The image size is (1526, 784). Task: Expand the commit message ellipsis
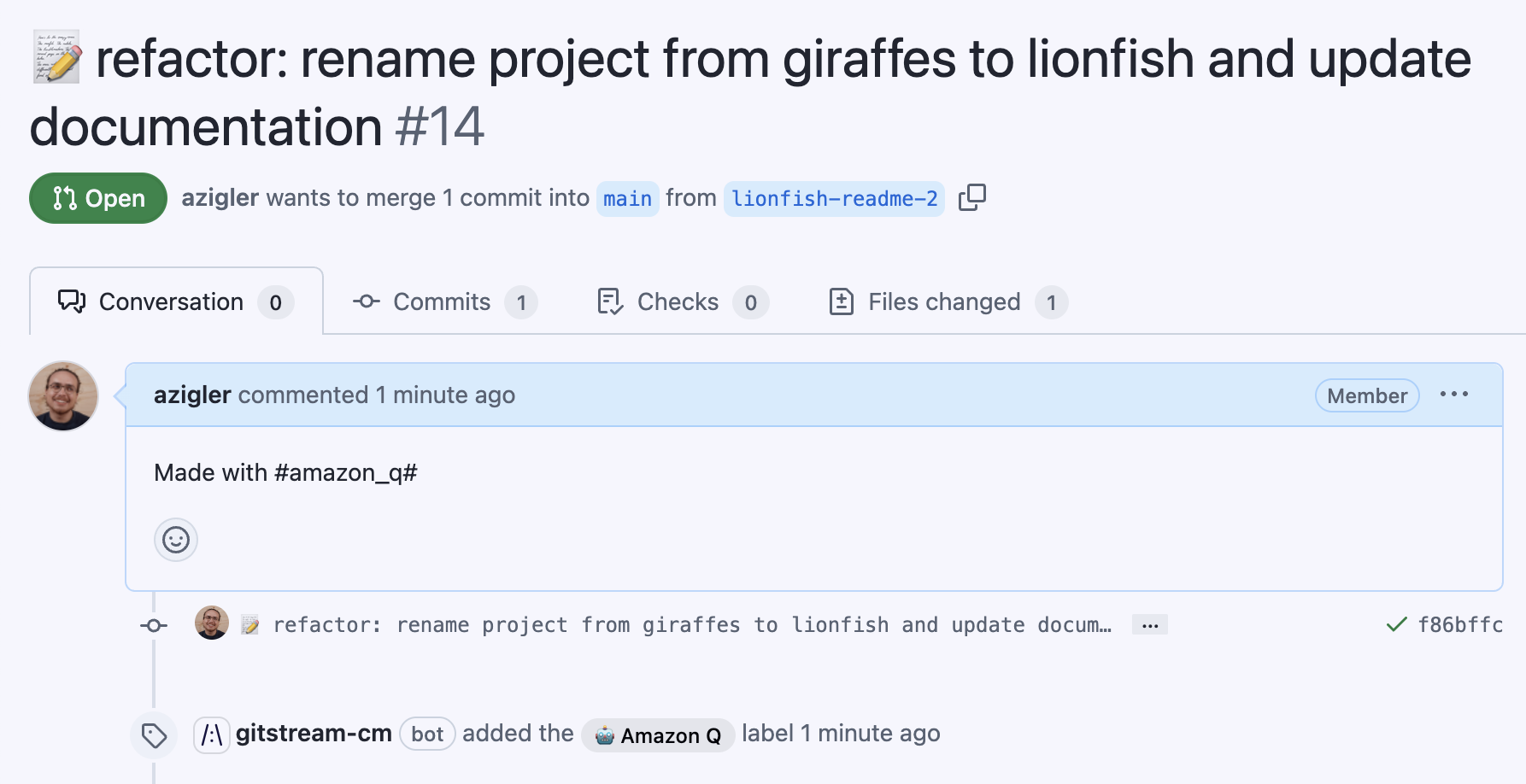[1149, 625]
